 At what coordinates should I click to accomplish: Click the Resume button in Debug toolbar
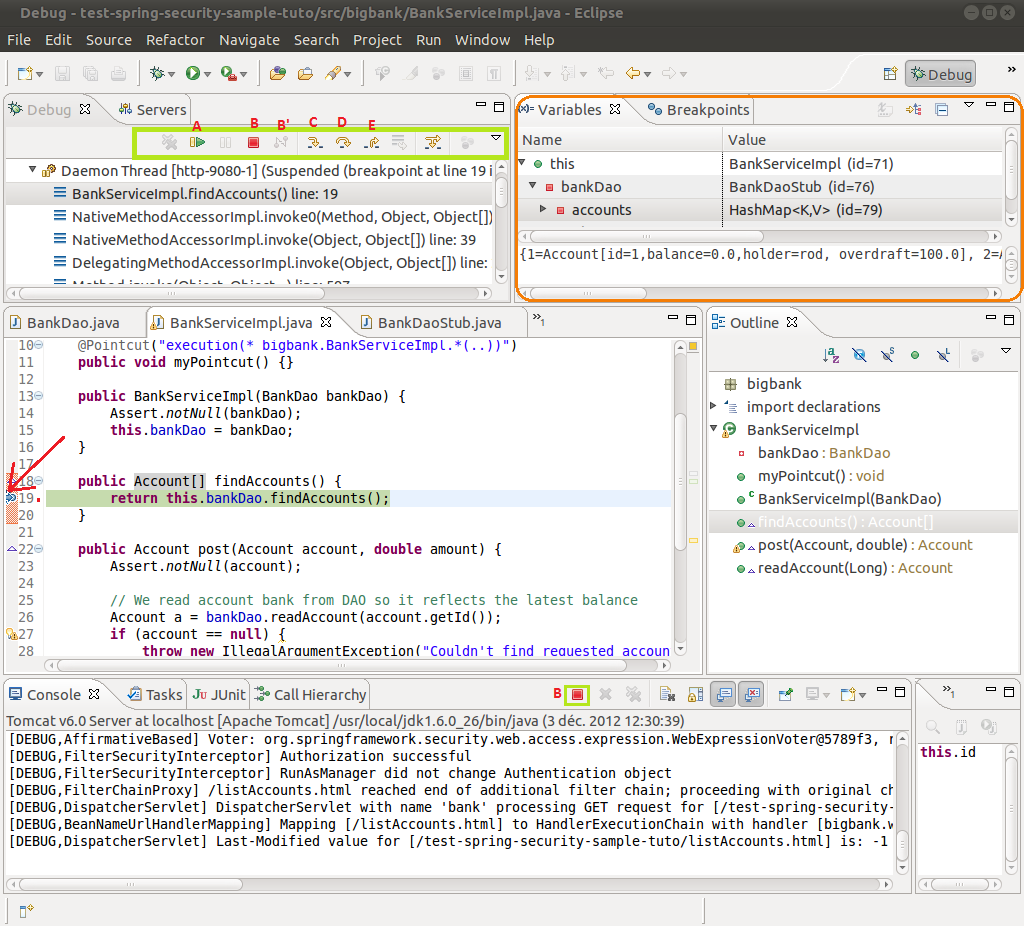click(x=197, y=143)
